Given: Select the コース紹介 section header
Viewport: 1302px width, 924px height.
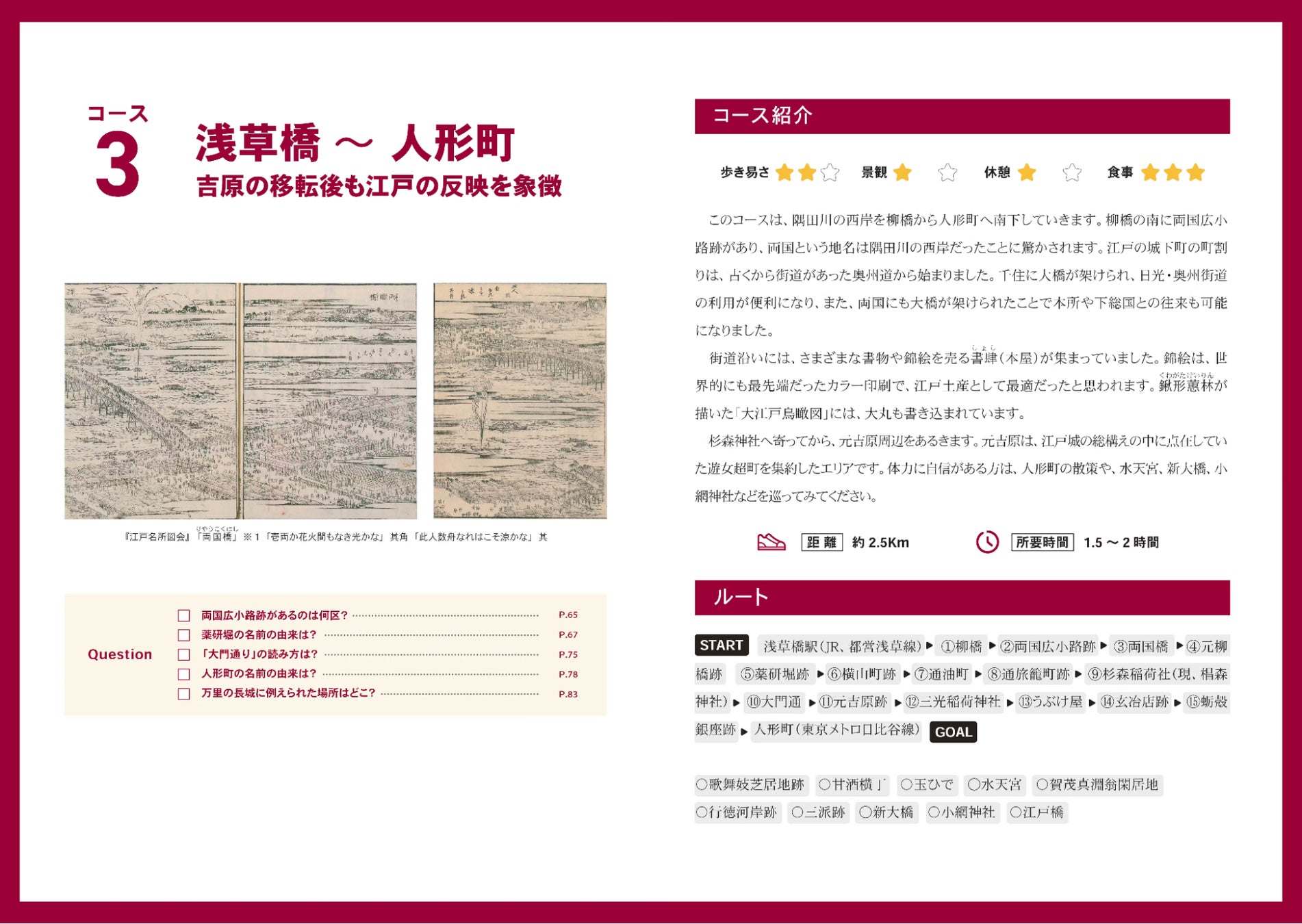Looking at the screenshot, I should tap(962, 116).
